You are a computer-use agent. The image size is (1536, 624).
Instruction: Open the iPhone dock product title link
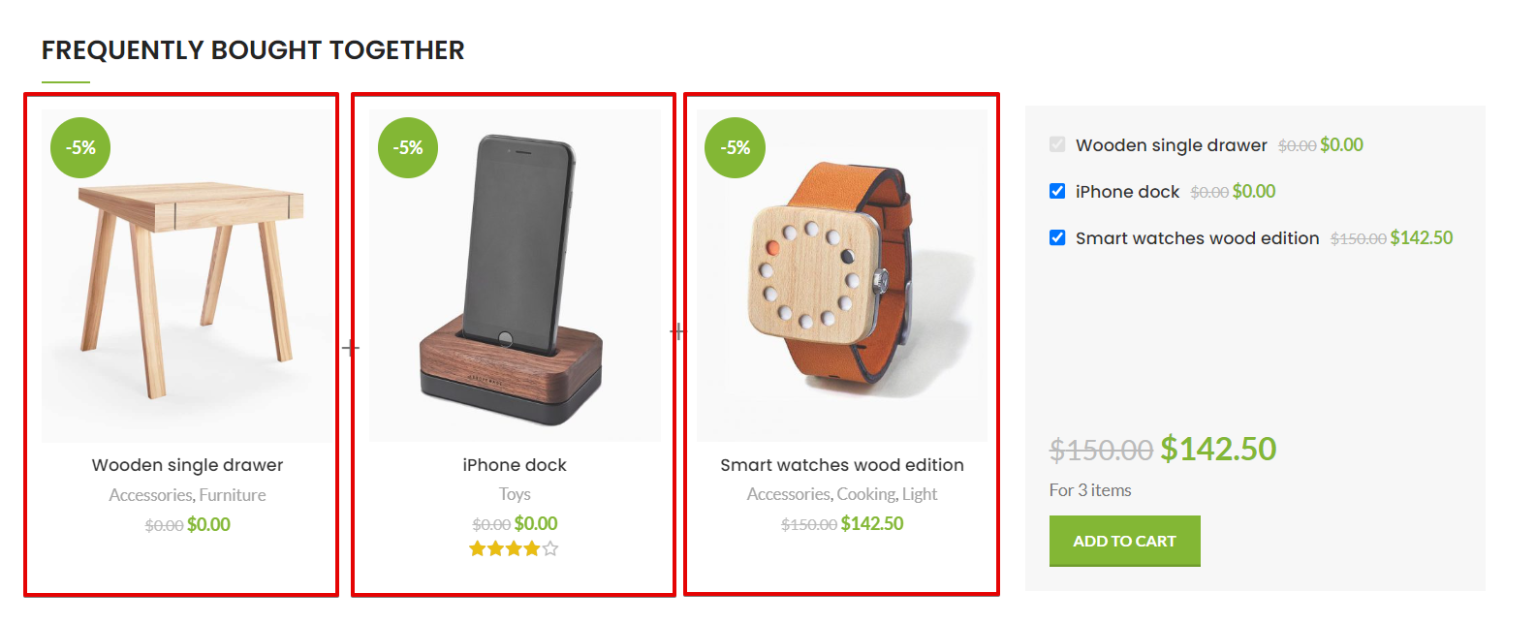513,464
